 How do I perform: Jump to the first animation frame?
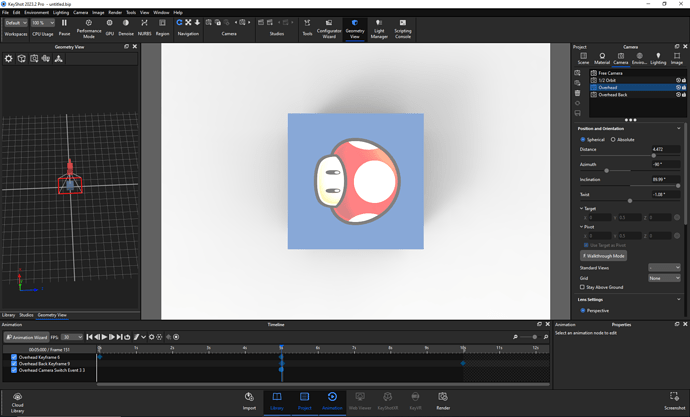[x=89, y=337]
